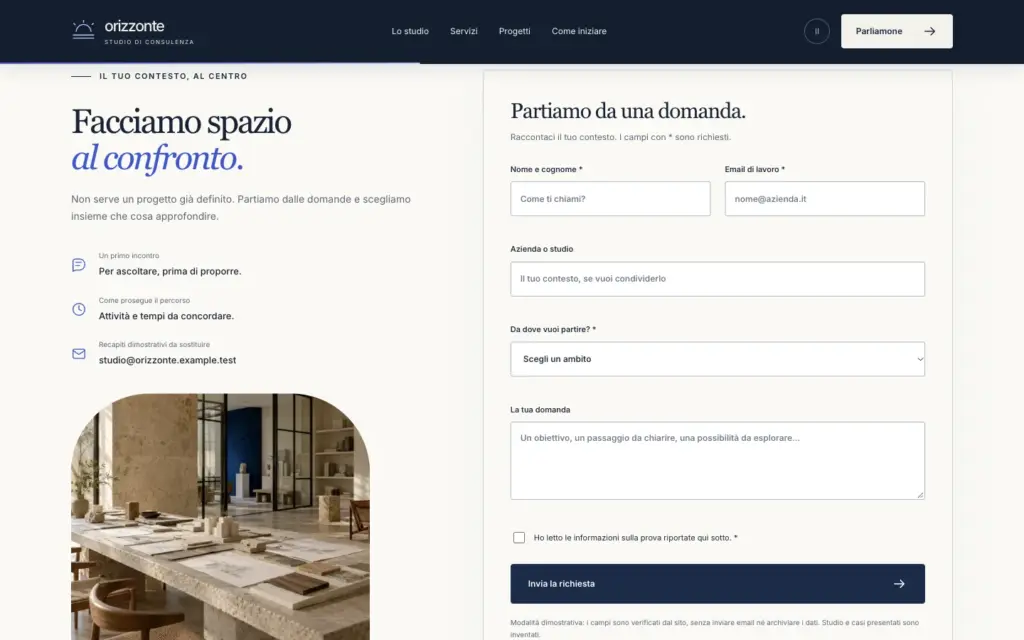Click the 'STUDIO DI CONSULENZA' tagline
Image resolution: width=1024 pixels, height=640 pixels.
[x=149, y=42]
